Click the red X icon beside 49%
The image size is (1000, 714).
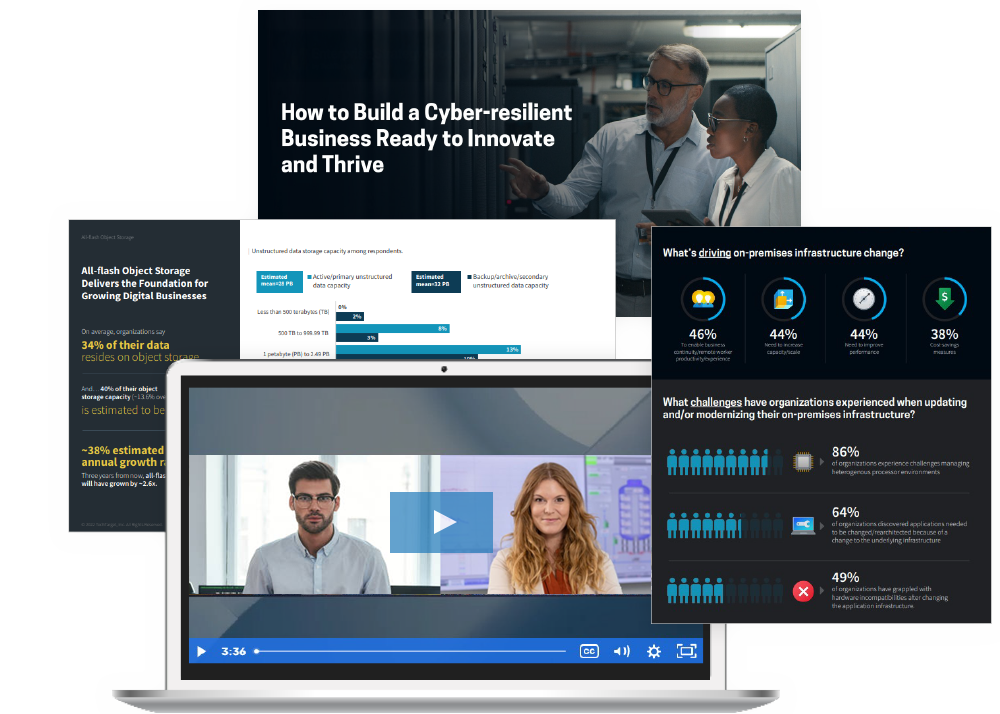click(x=803, y=592)
